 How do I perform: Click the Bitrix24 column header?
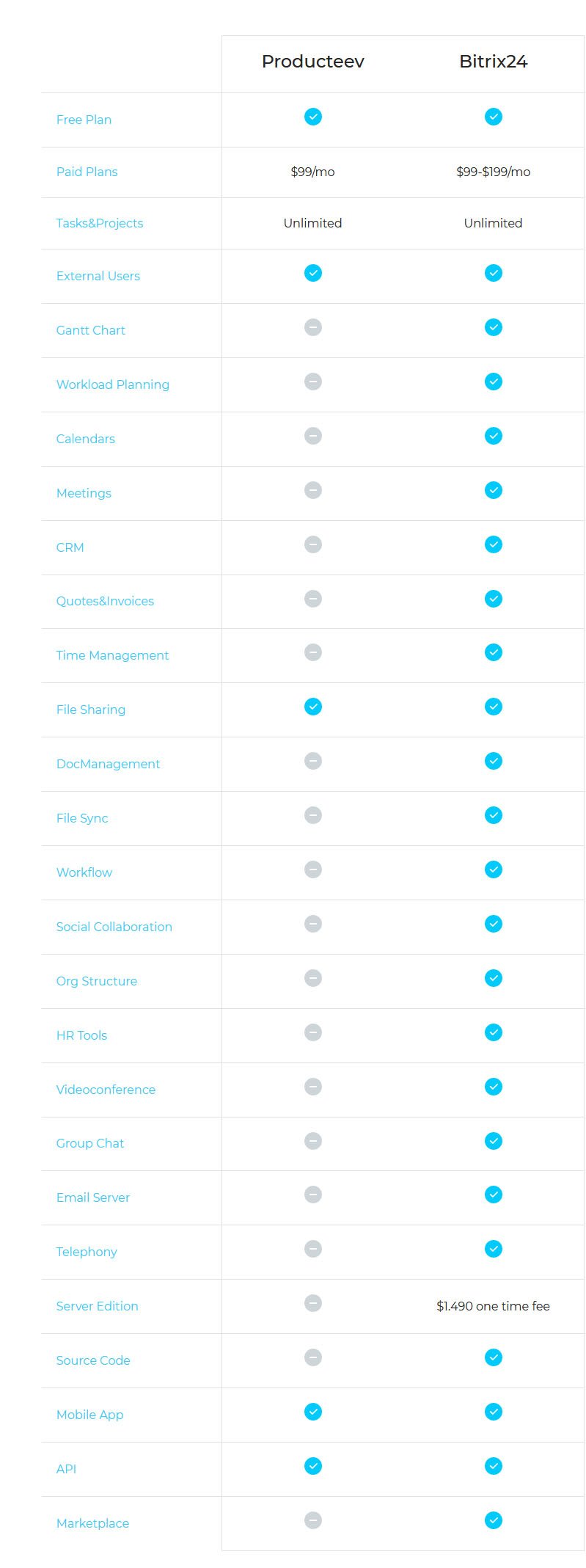[494, 62]
